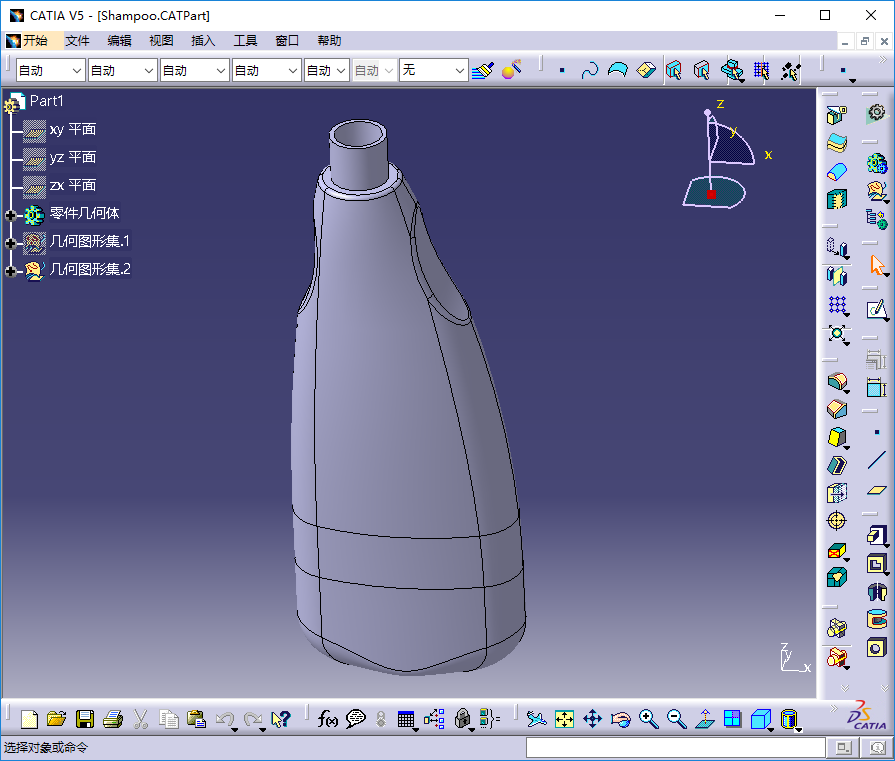The width and height of the screenshot is (895, 761).
Task: Select the orange arrow Select tool
Action: (877, 265)
